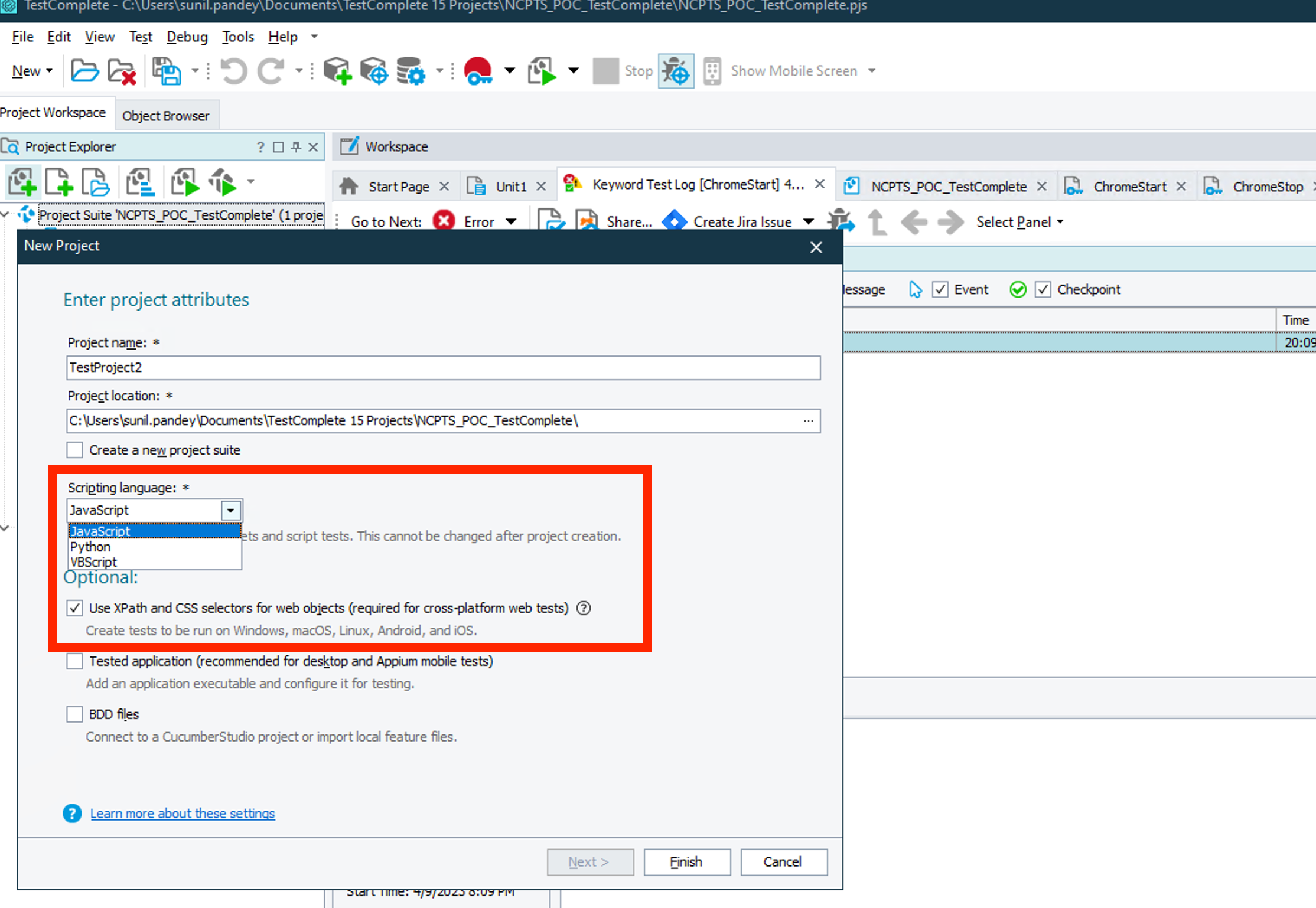Enable the Create a new project suite checkbox
1316x908 pixels.
[x=75, y=450]
